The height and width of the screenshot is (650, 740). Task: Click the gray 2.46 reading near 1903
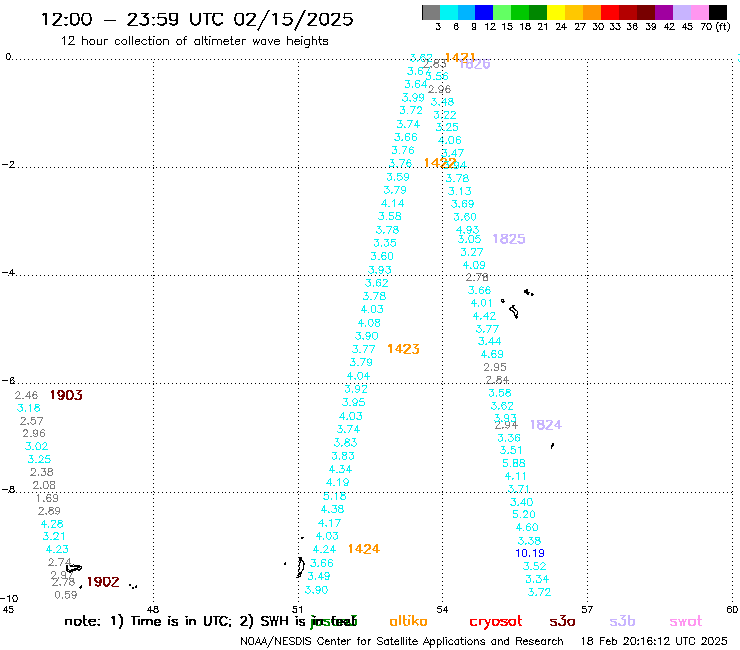coord(26,395)
